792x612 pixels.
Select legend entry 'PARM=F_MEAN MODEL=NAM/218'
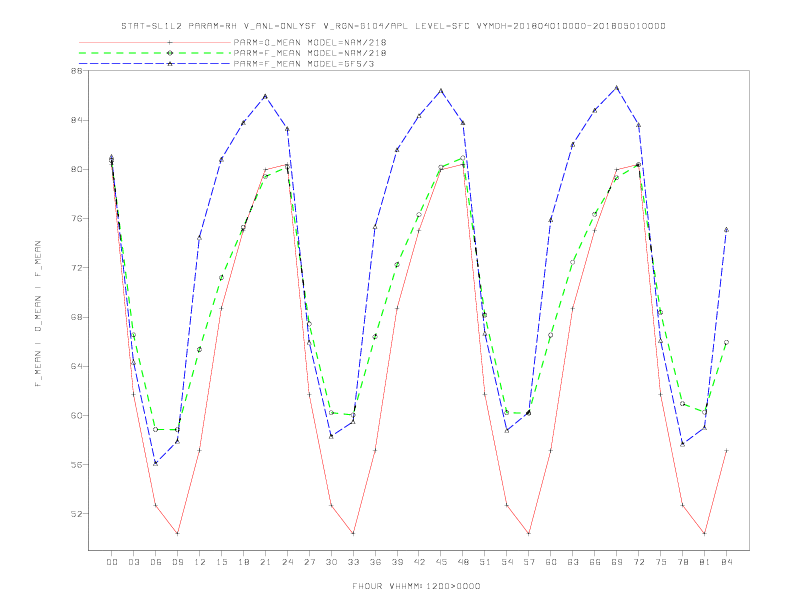tap(310, 53)
